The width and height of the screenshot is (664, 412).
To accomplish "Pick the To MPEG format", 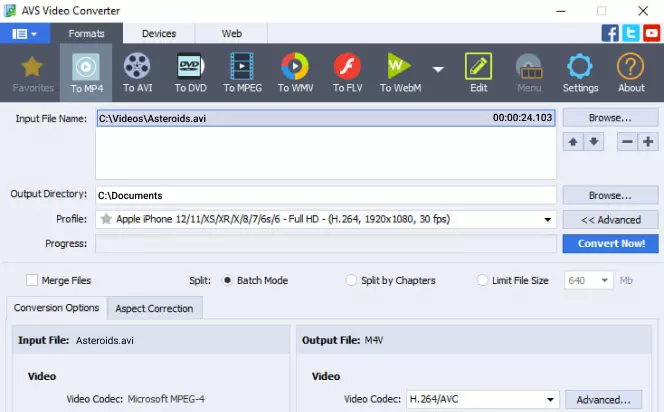I will coord(242,73).
